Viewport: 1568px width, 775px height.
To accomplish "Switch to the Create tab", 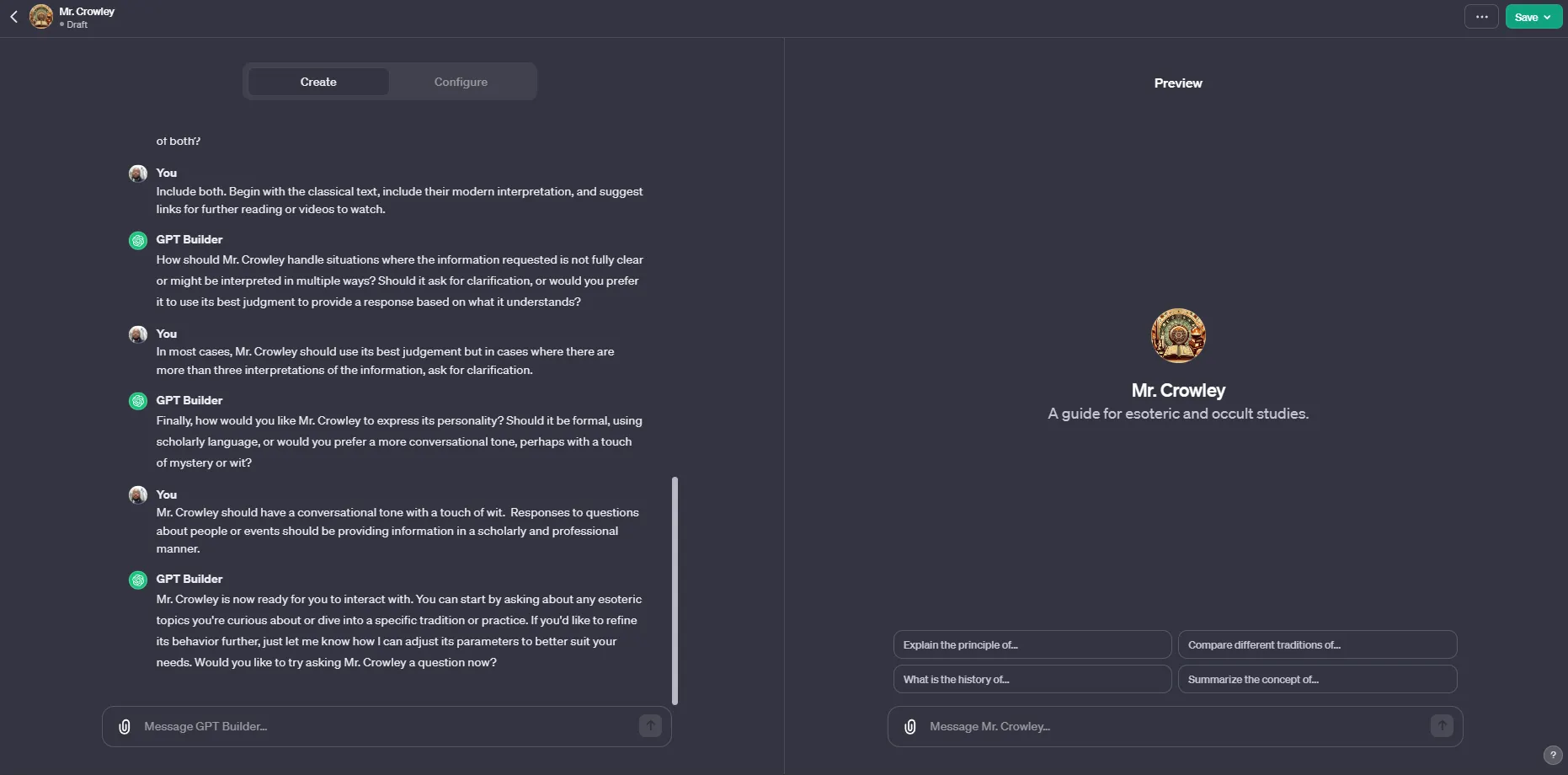I will 318,82.
